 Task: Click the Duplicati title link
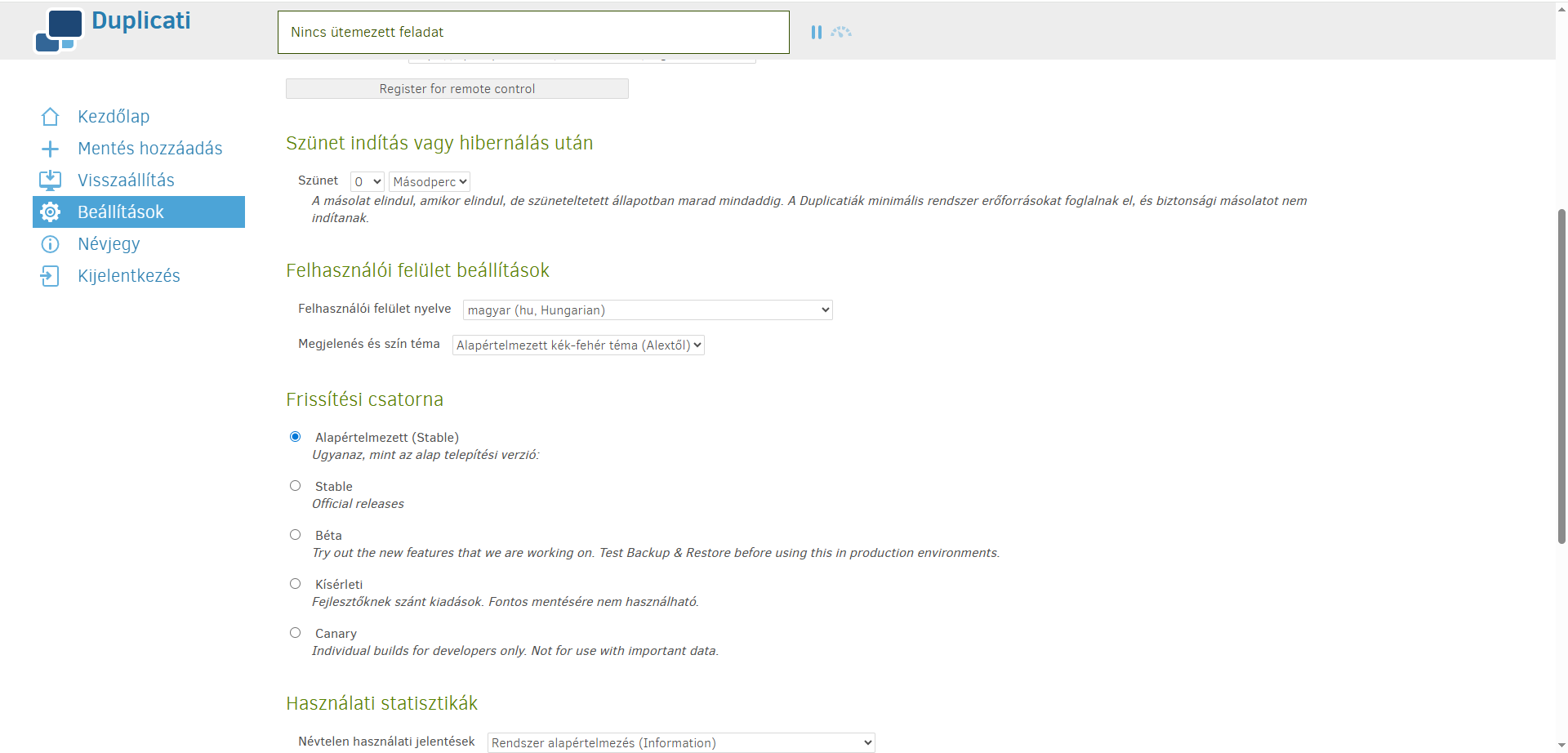click(x=141, y=20)
